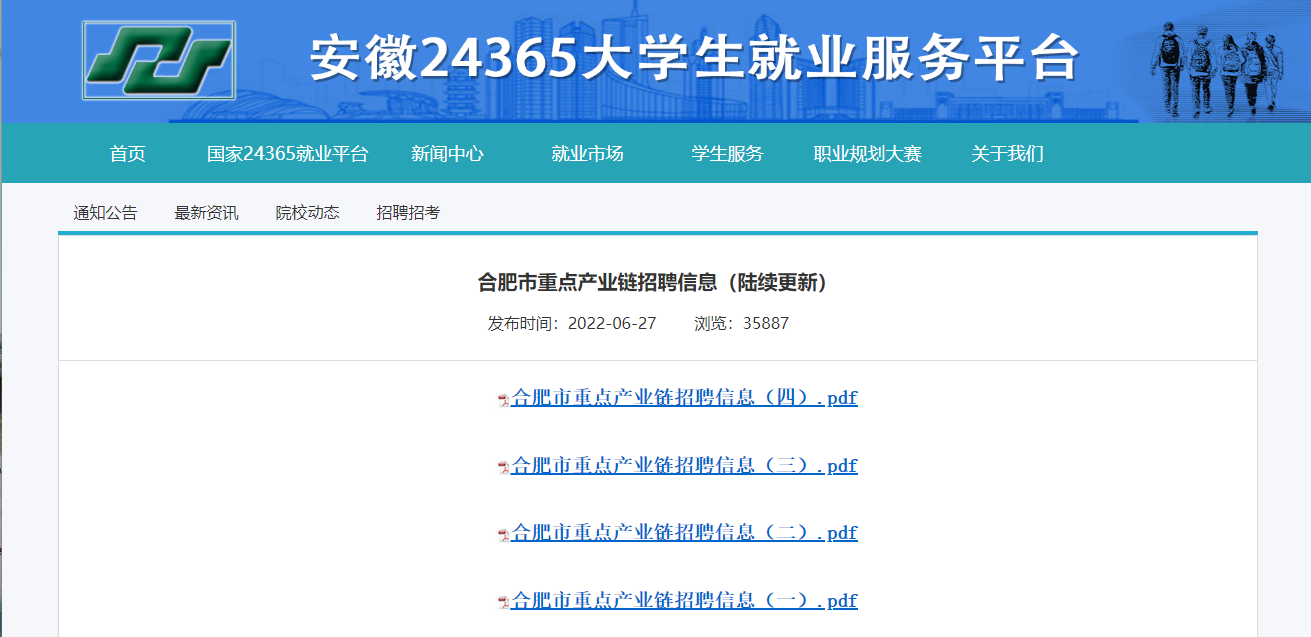Open 国家24365就业平台 menu item
Image resolution: width=1311 pixels, height=637 pixels.
point(288,154)
